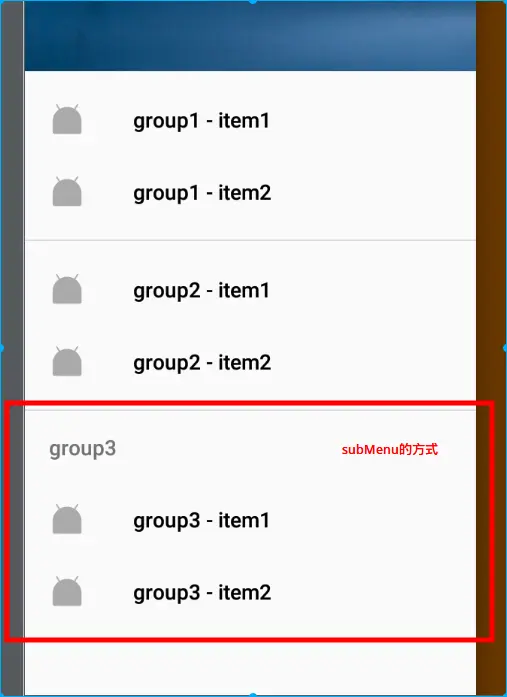The width and height of the screenshot is (507, 697).
Task: Click the Android icon beside group1 - item2
Action: (x=67, y=191)
